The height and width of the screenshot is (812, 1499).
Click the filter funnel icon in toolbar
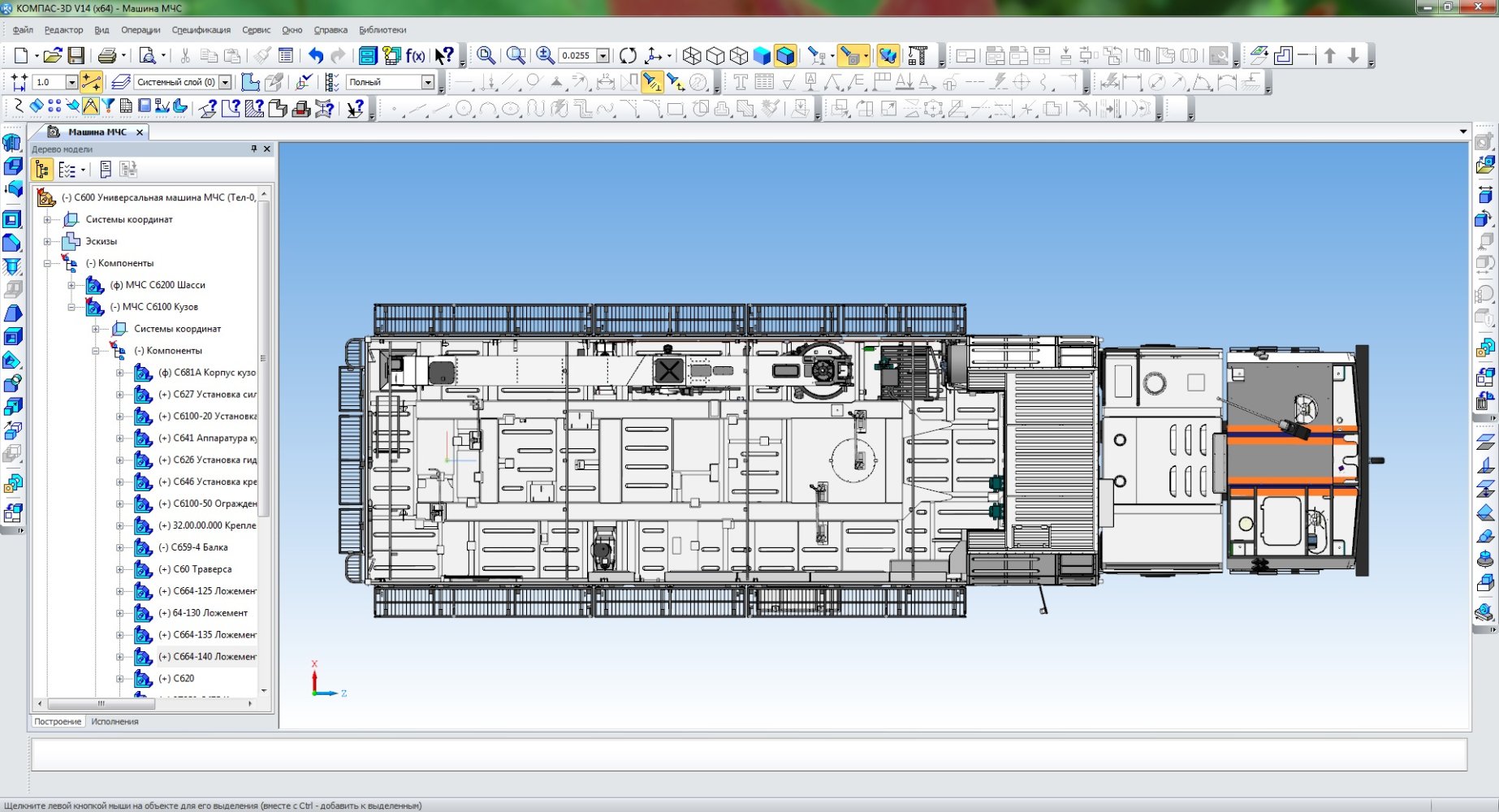[107, 106]
